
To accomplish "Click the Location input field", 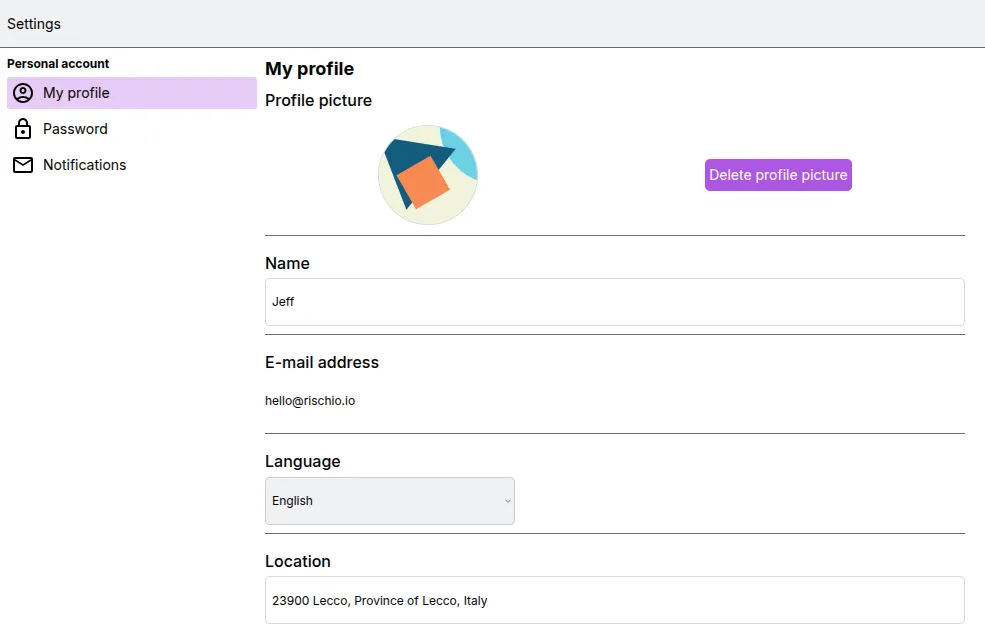I will coord(614,600).
